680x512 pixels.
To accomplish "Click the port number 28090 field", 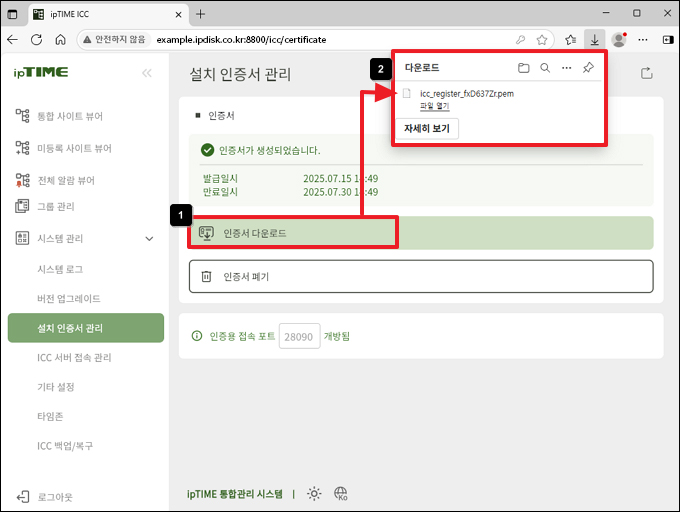I will point(298,336).
